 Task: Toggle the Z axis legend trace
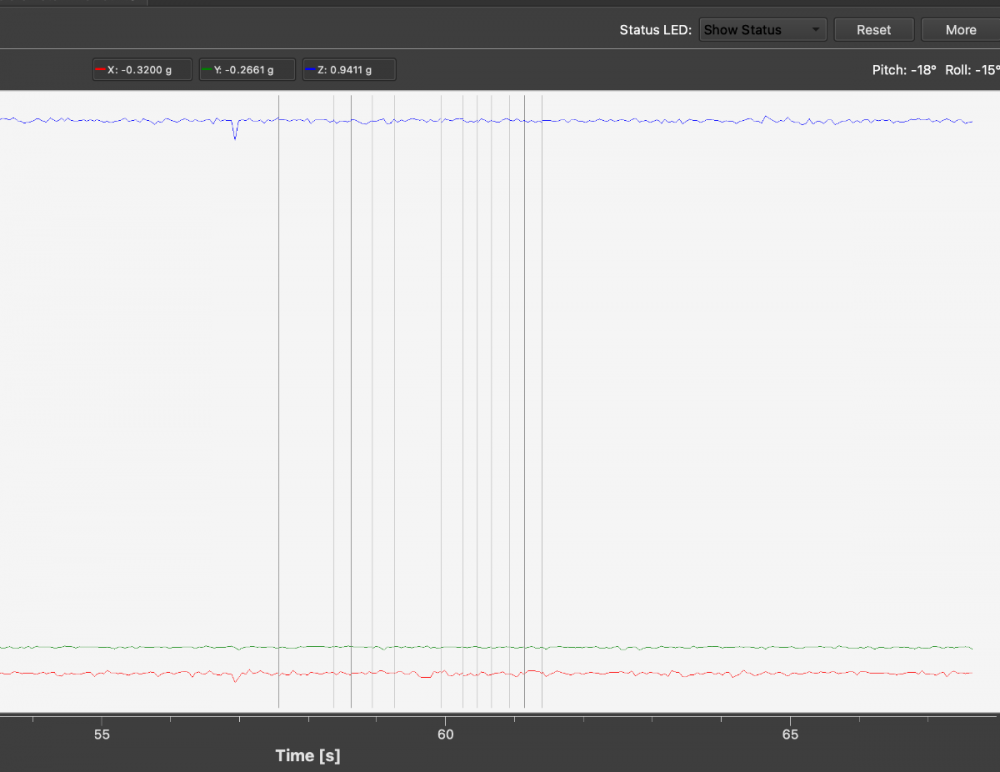point(349,70)
